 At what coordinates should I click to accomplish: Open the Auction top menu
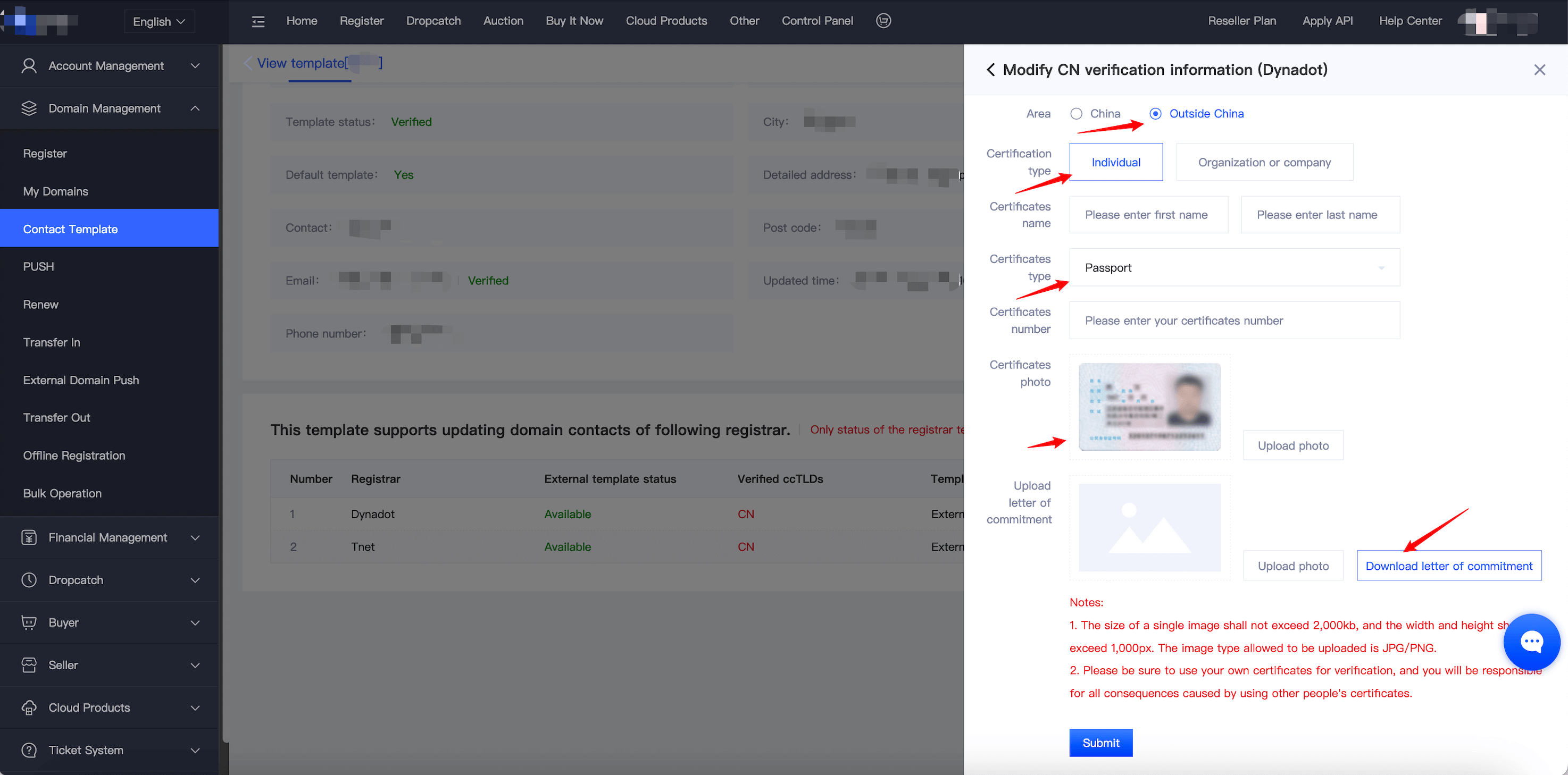(x=503, y=21)
